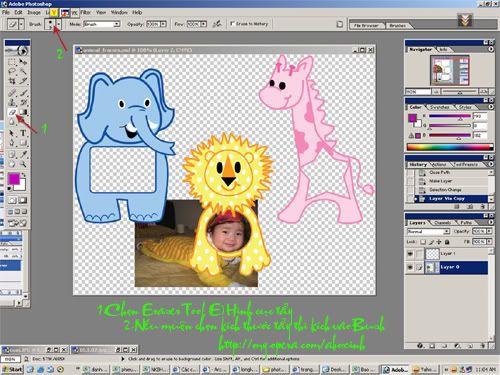The width and height of the screenshot is (500, 375).
Task: Hide Layer 1 with its eye icon
Action: point(410,254)
